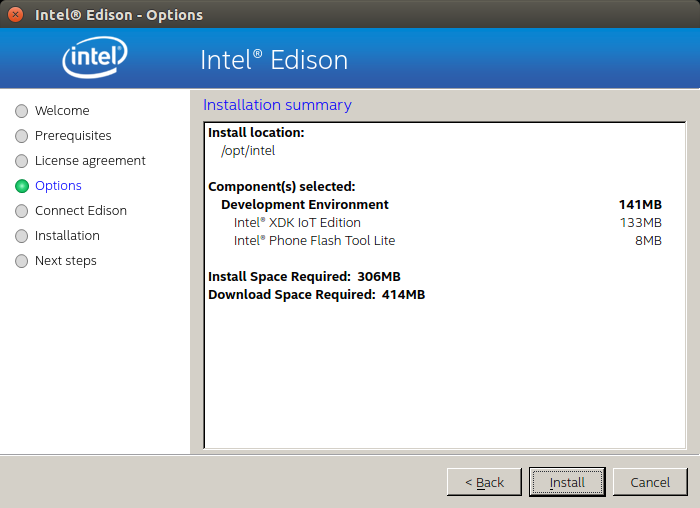This screenshot has width=700, height=508.
Task: Click the /opt/intel install path
Action: click(x=248, y=151)
